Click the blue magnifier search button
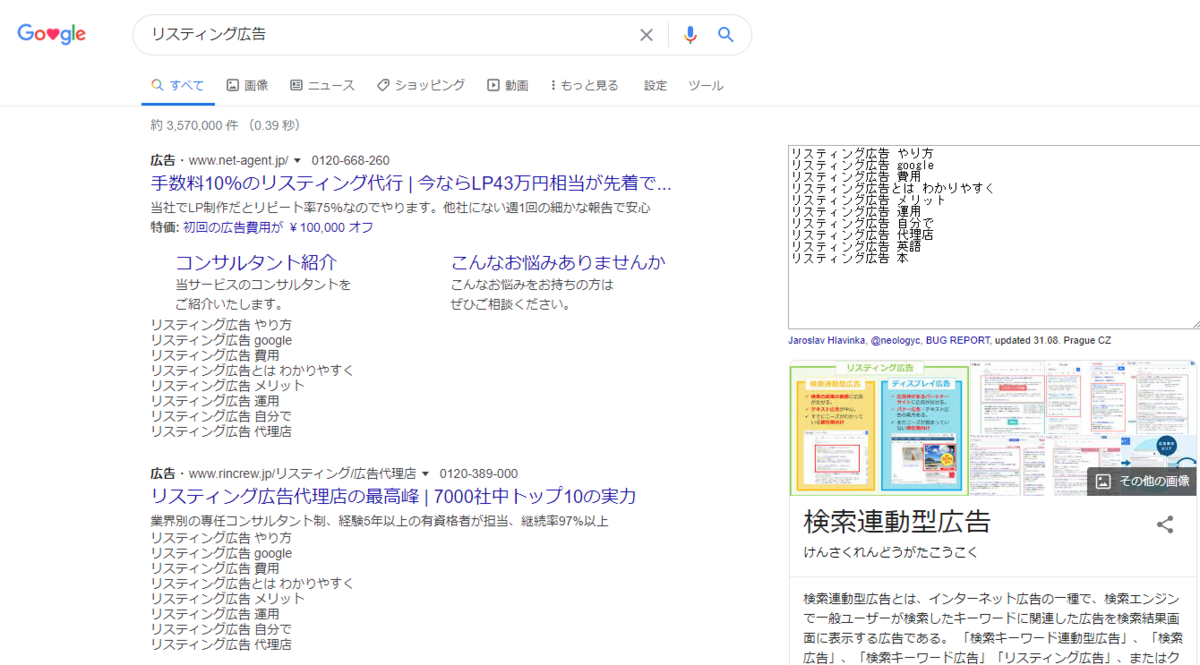The width and height of the screenshot is (1200, 665). 726,35
